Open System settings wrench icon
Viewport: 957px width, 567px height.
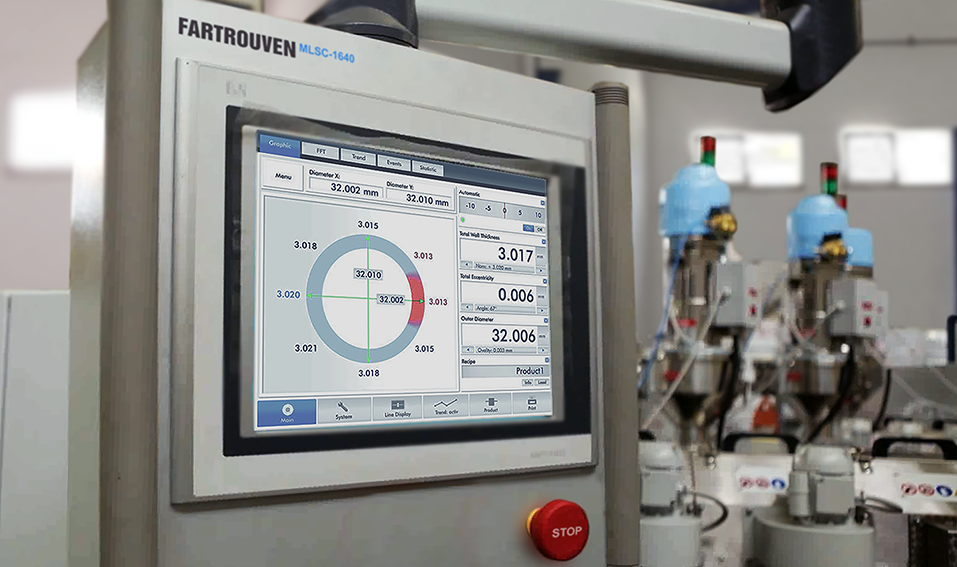pos(344,409)
